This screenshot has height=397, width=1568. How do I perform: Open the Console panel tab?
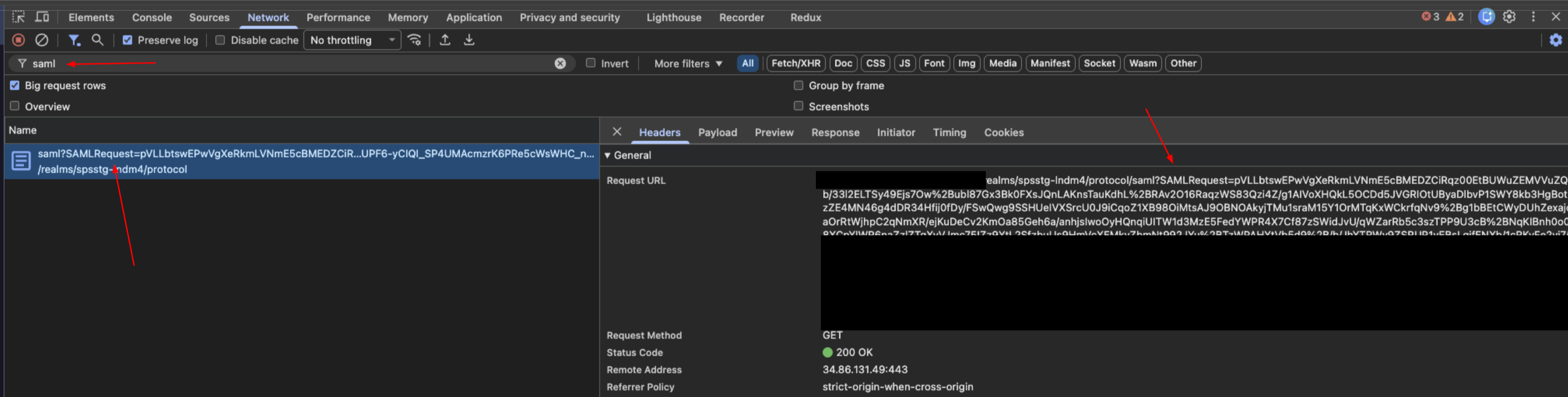(x=152, y=18)
